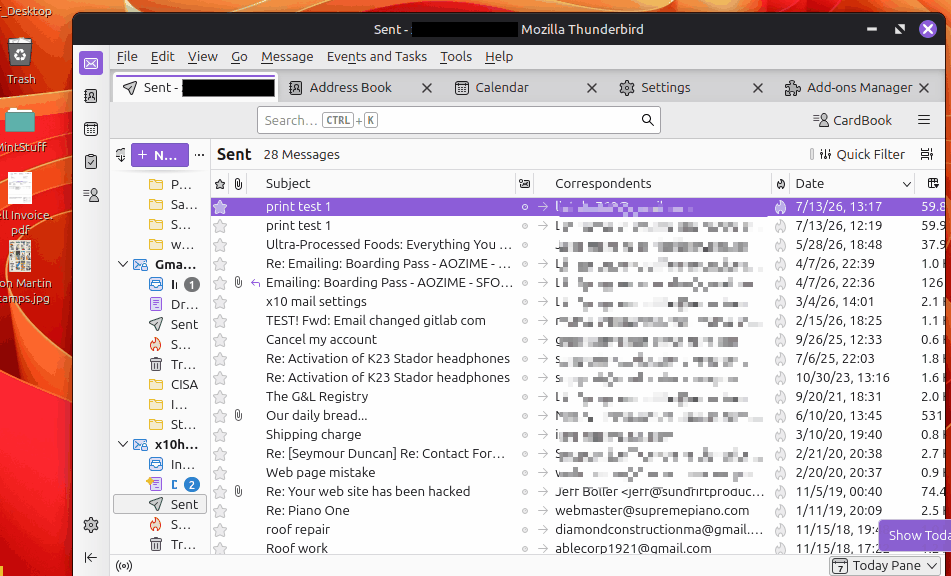Toggle read status of 'Ultra-Processed Foods' message

(525, 245)
